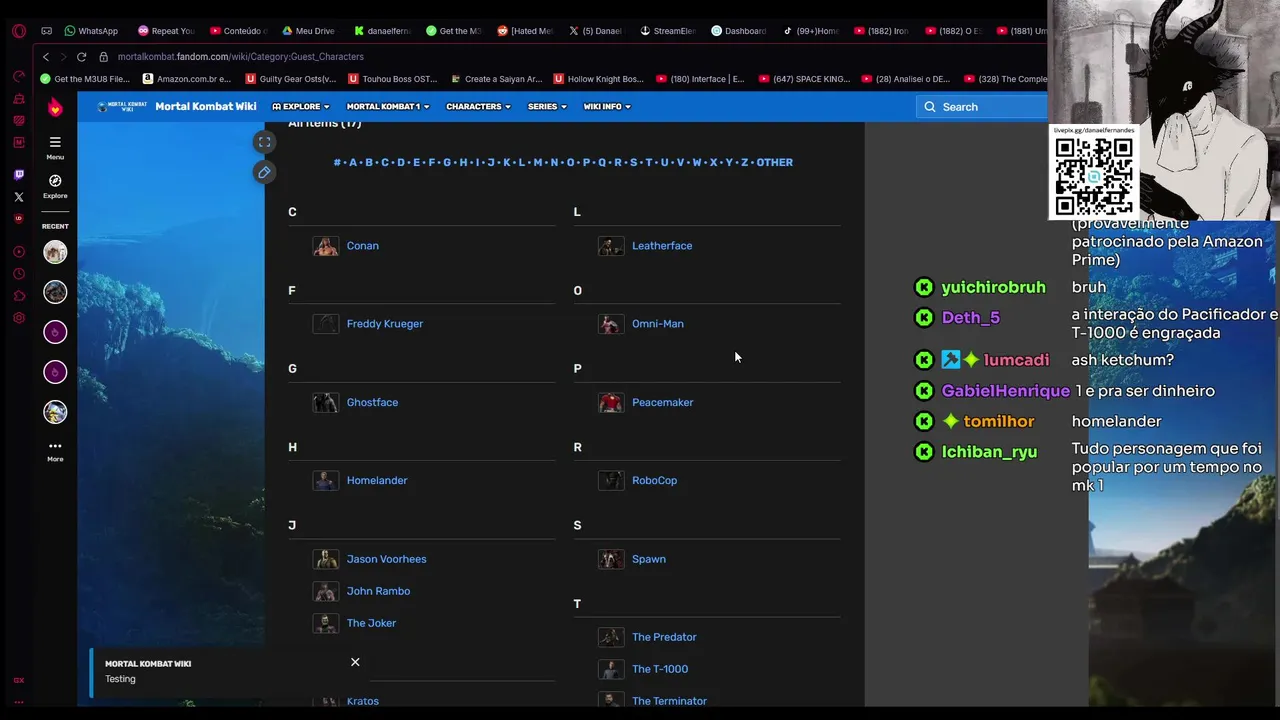This screenshot has height=720, width=1280.
Task: Open the Opera sidebar extensions cube icon
Action: pos(19,296)
